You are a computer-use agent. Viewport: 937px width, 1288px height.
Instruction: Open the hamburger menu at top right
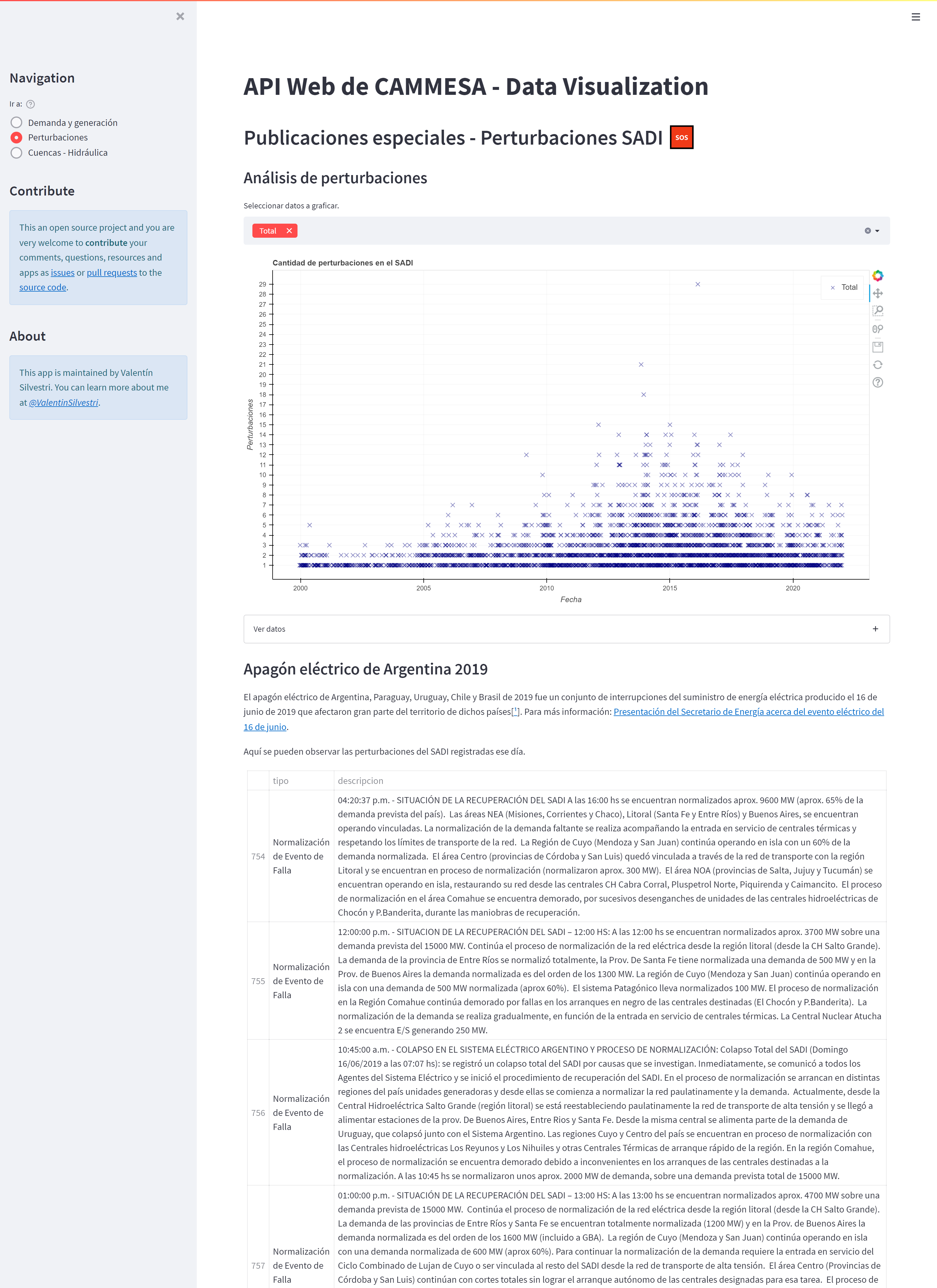coord(915,17)
